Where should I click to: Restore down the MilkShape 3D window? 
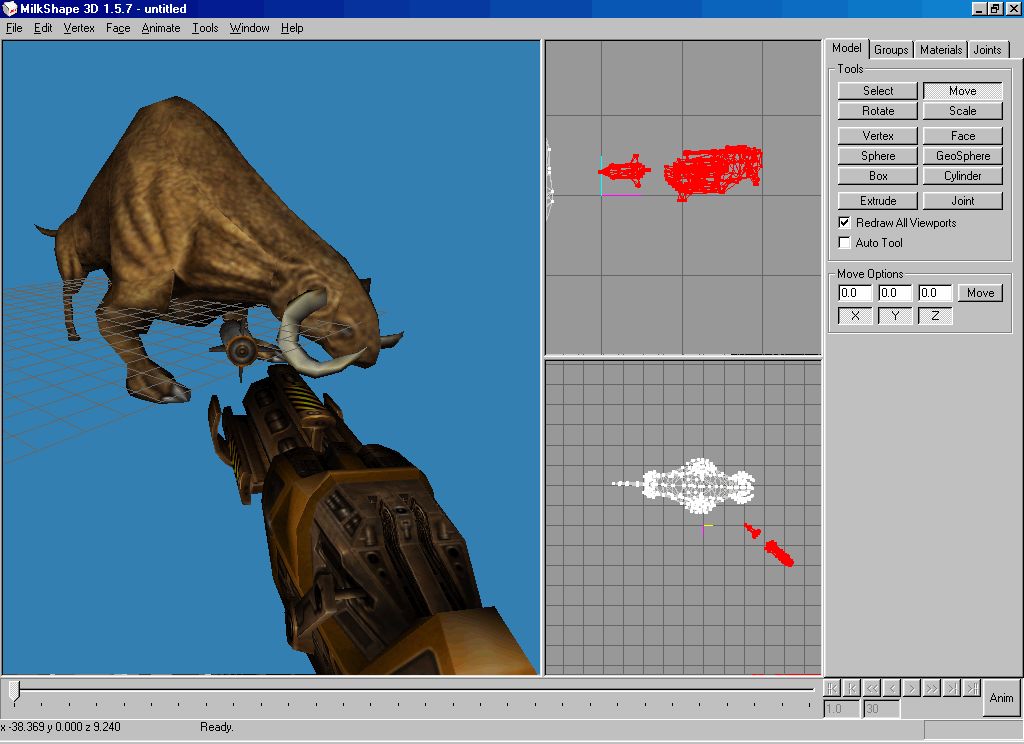click(x=995, y=8)
